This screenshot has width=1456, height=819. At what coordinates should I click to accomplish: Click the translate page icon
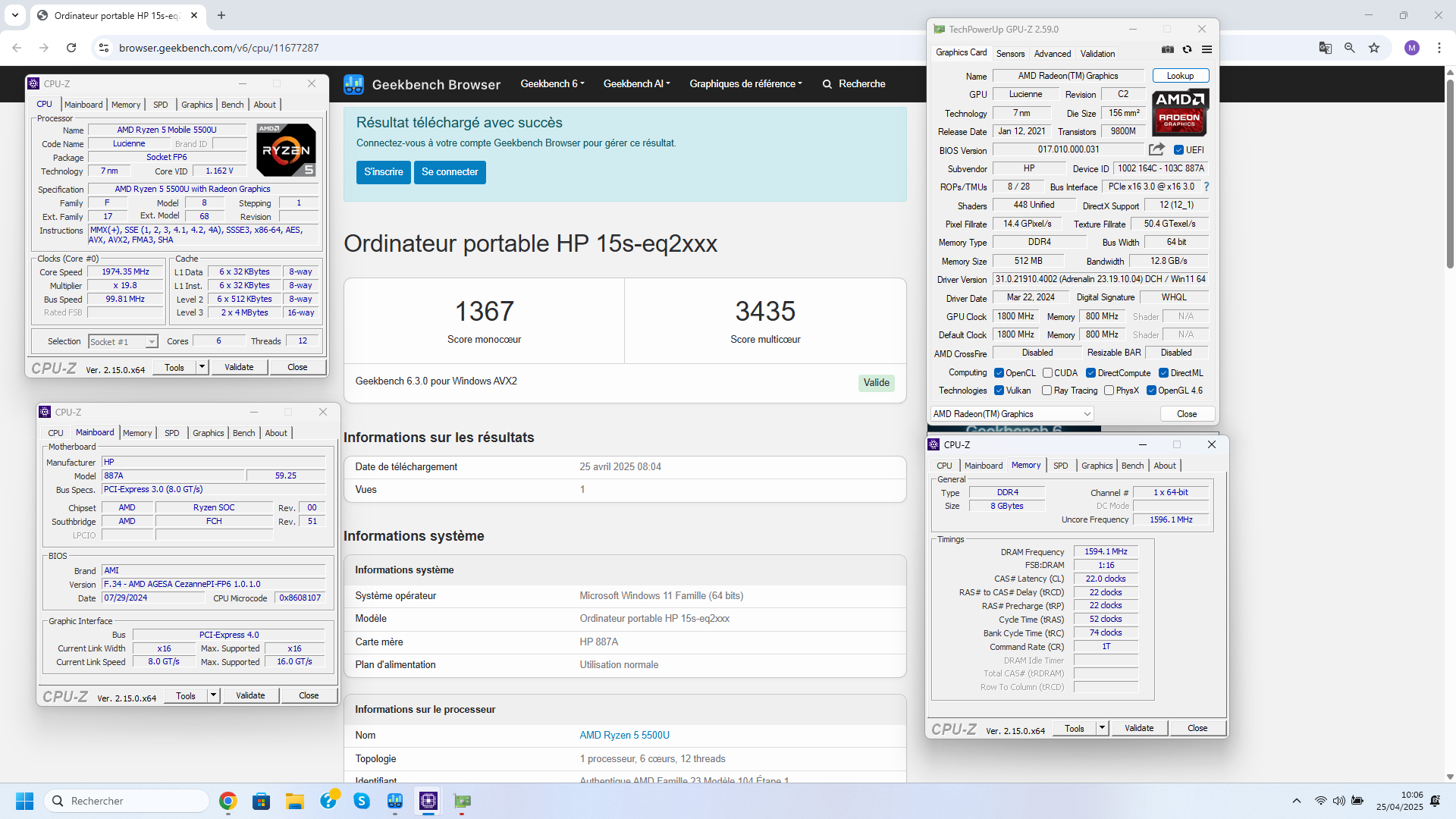tap(1326, 48)
